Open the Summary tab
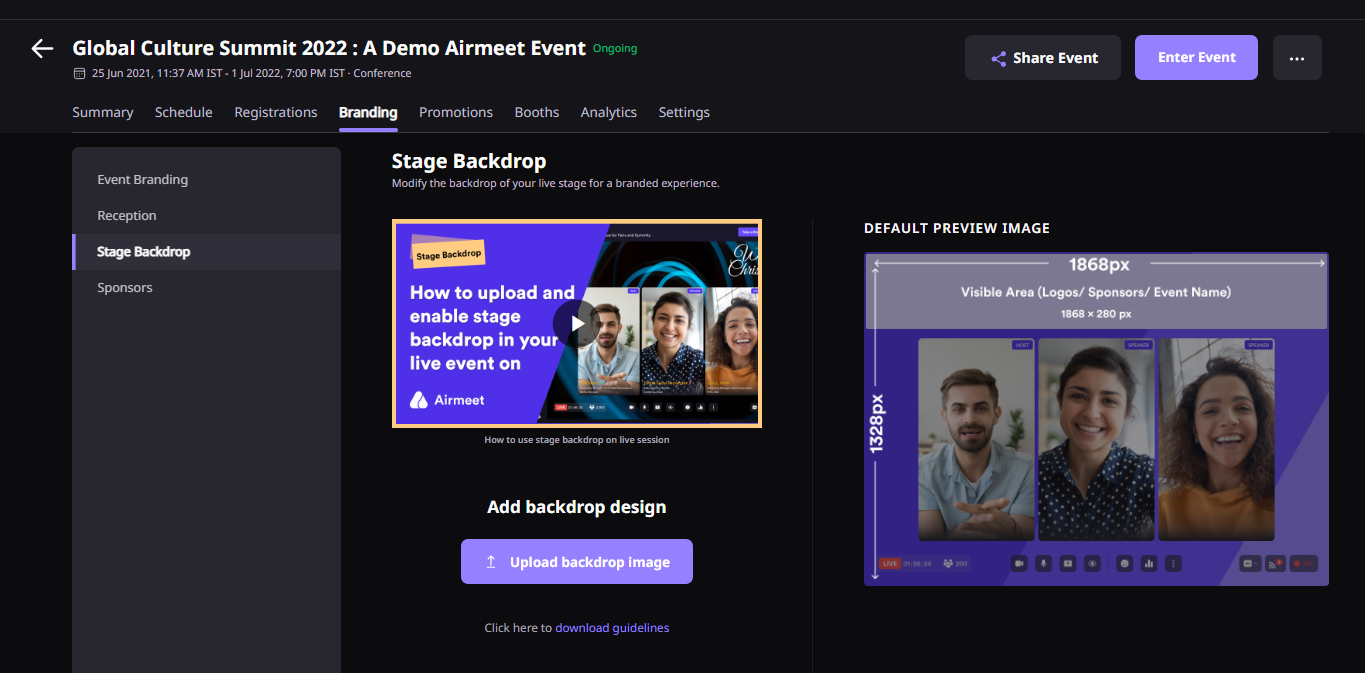The height and width of the screenshot is (673, 1365). click(x=103, y=112)
